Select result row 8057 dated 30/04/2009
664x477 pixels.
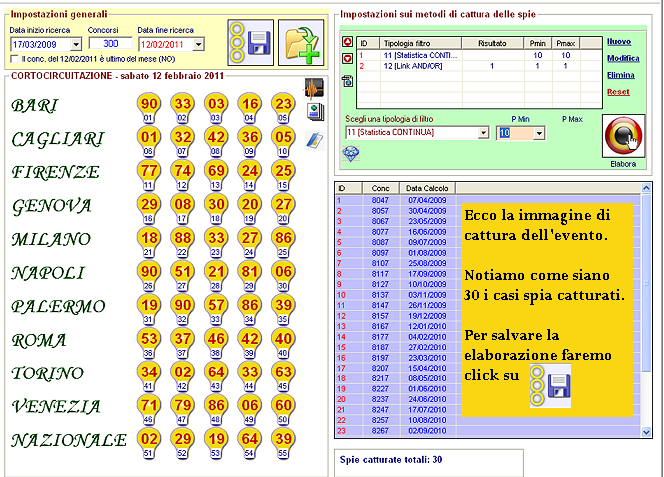pos(488,211)
